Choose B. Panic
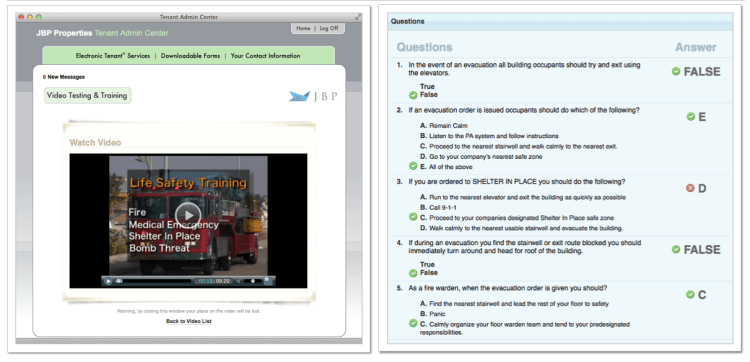Image resolution: width=750 pixels, height=362 pixels. tap(432, 314)
